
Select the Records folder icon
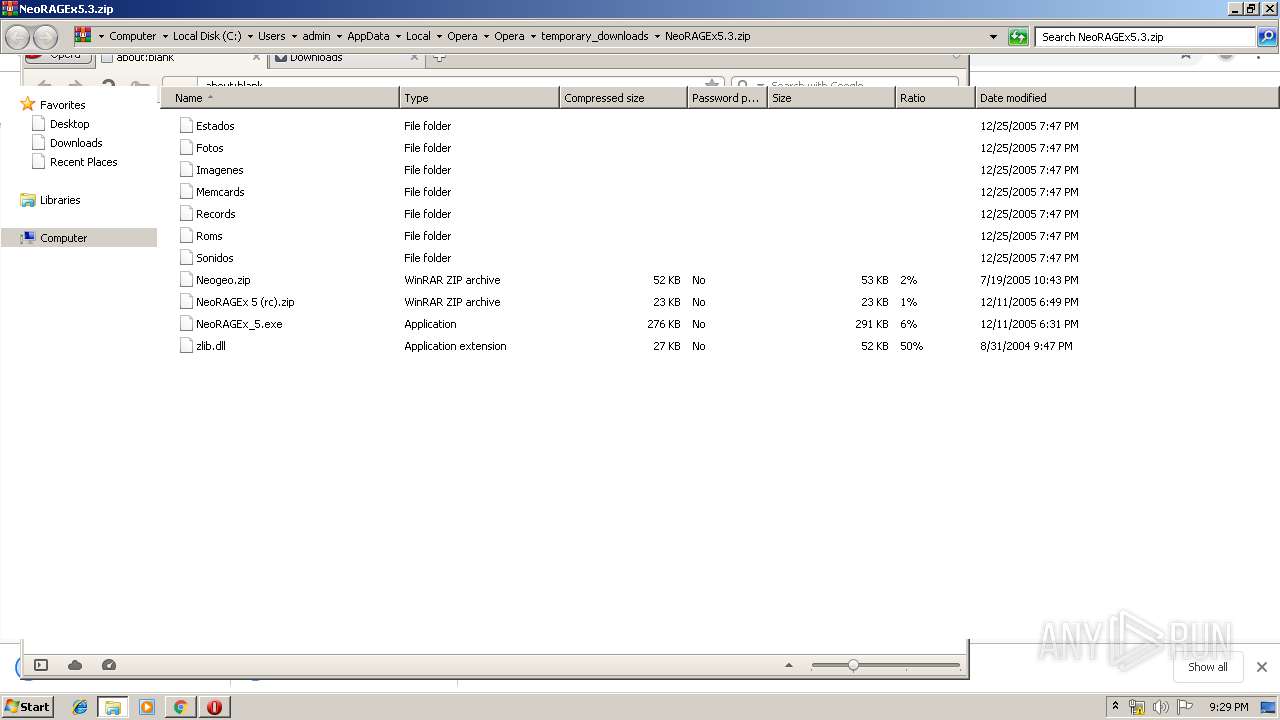(186, 213)
